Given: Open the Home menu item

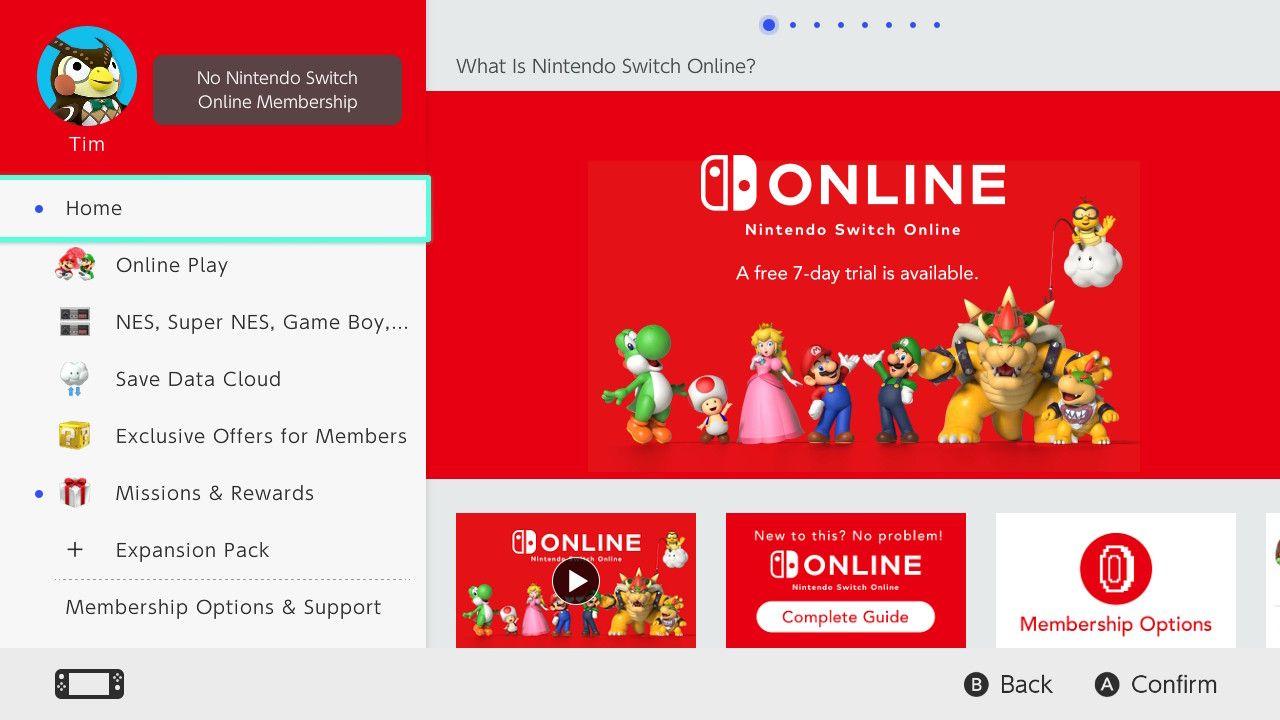Looking at the screenshot, I should coord(215,208).
